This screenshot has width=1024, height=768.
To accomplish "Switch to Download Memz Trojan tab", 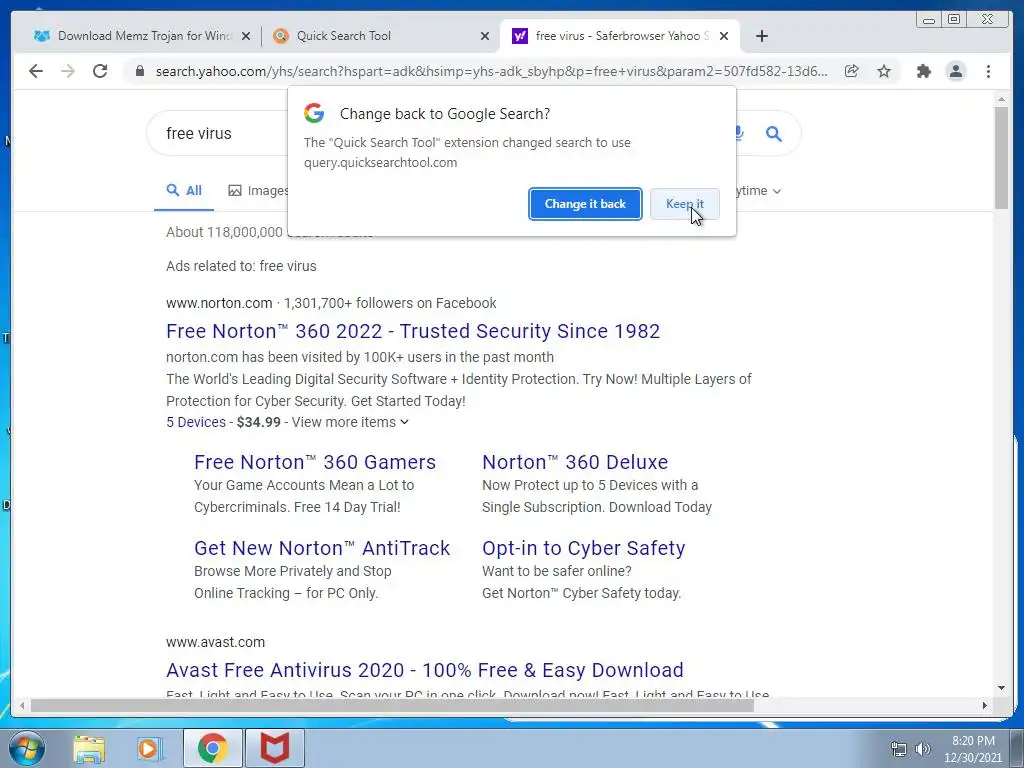I will (x=140, y=36).
